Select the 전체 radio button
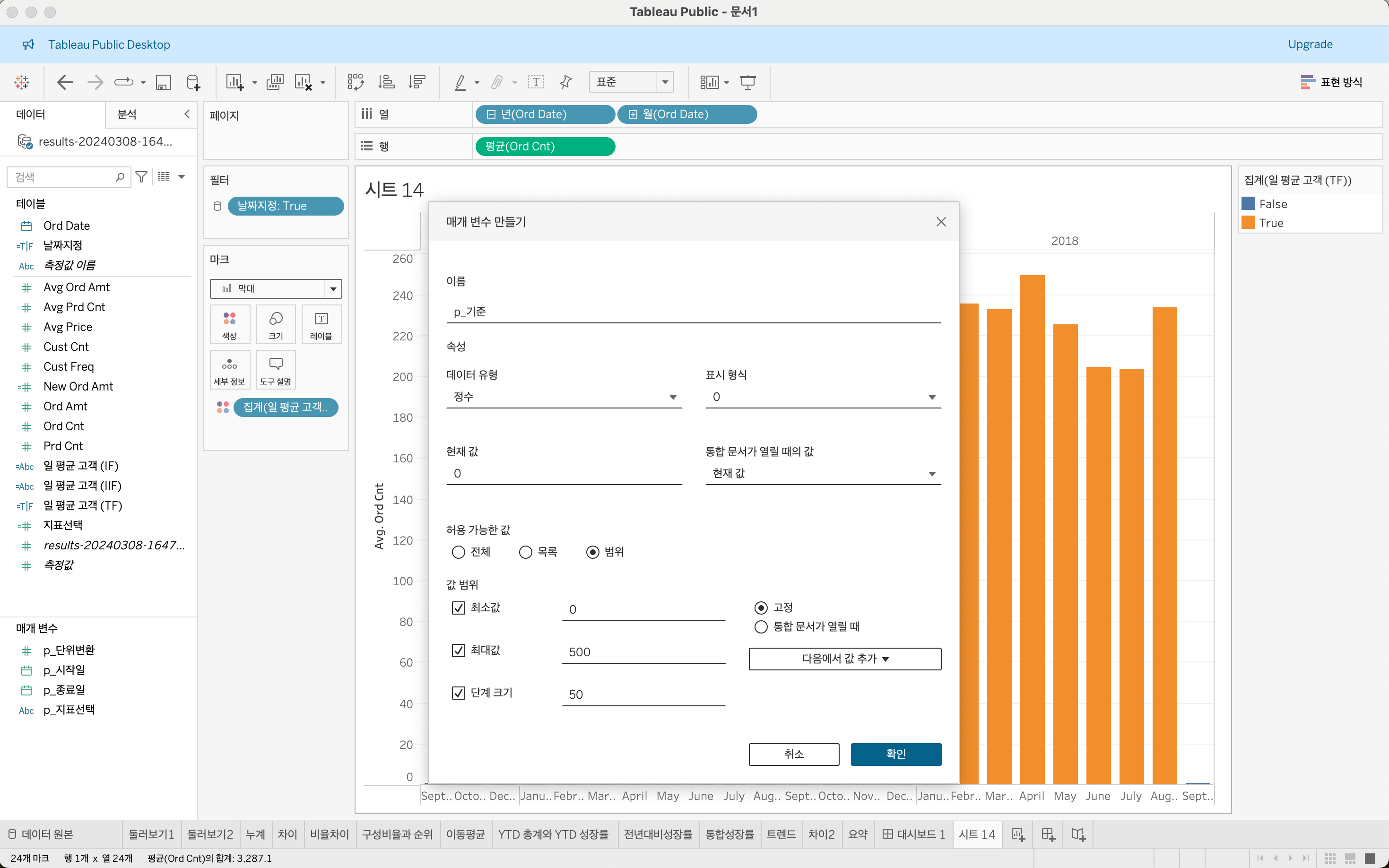The height and width of the screenshot is (868, 1389). click(x=458, y=552)
